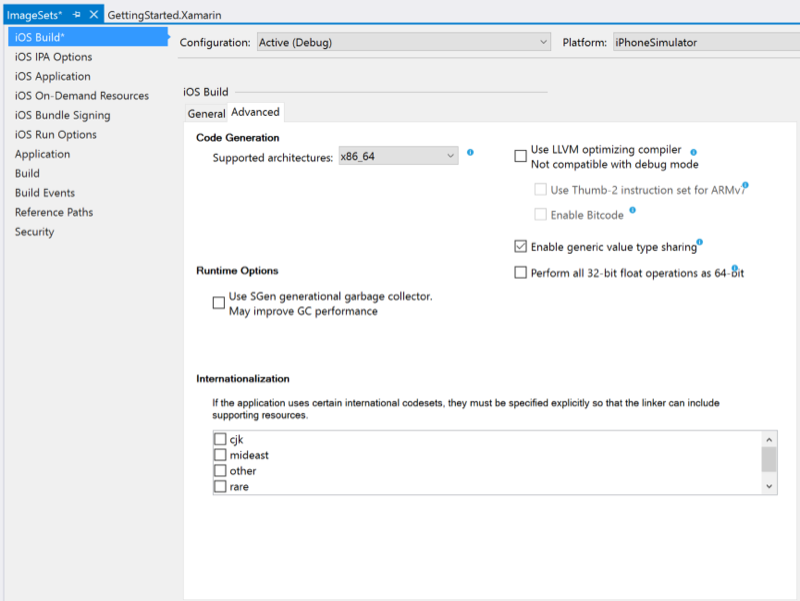Click the info icon beside Enable generic value type sharing
Image resolution: width=800 pixels, height=601 pixels.
coord(701,241)
